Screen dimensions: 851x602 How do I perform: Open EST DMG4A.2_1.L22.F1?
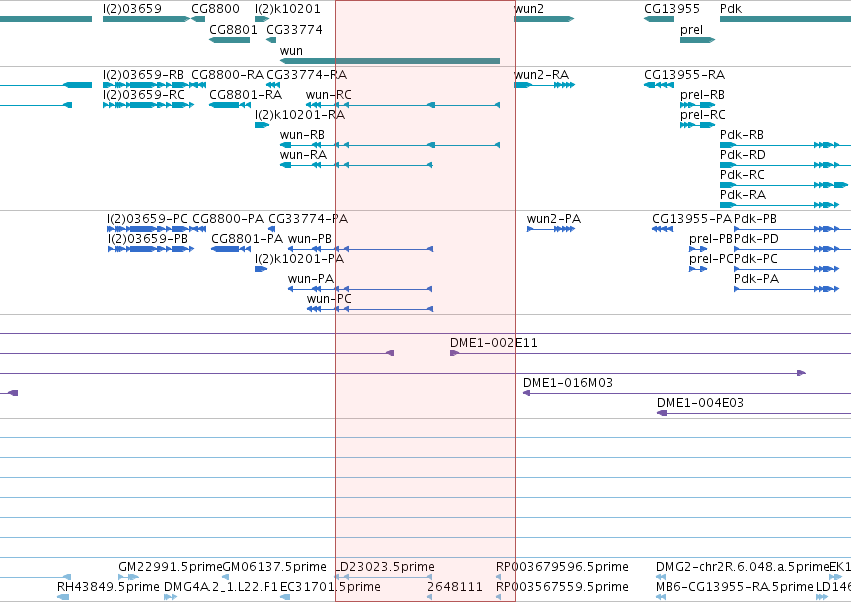[220, 587]
